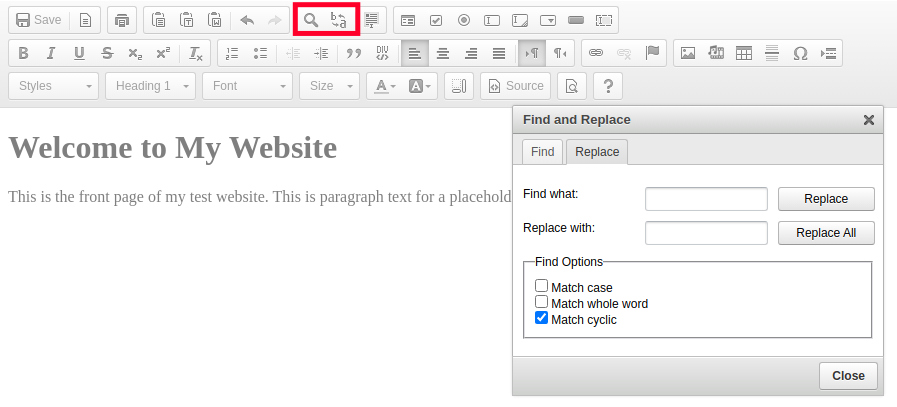Viewport: 897px width, 407px height.
Task: Insert a special character with Omega icon
Action: click(800, 53)
